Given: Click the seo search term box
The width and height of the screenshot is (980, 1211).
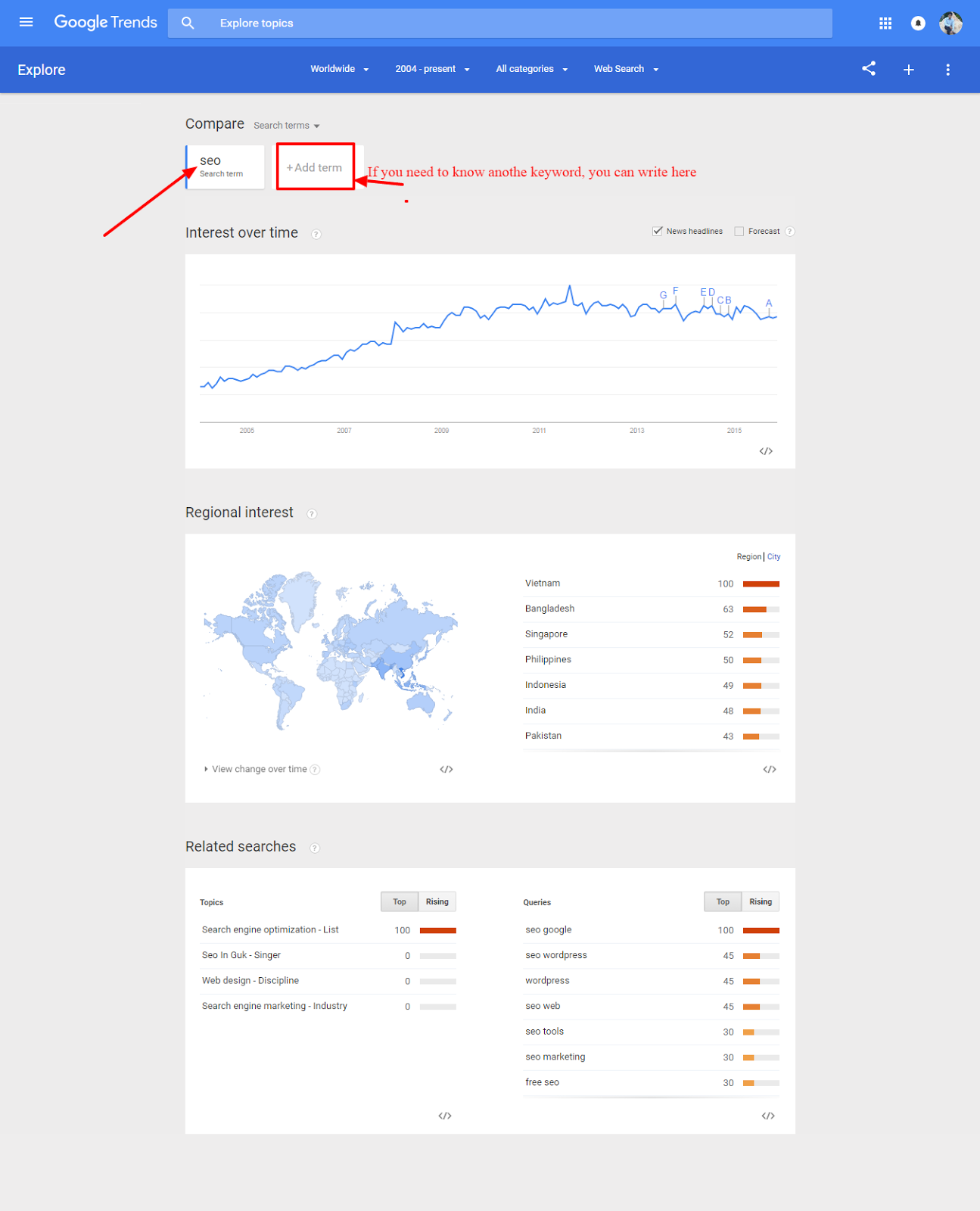Looking at the screenshot, I should (x=226, y=167).
